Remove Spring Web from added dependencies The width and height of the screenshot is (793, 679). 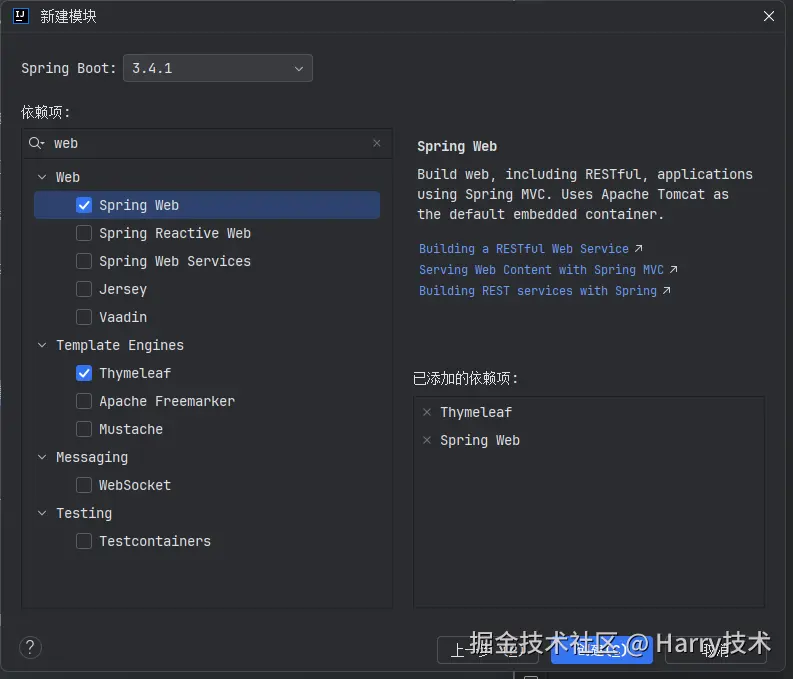click(x=427, y=440)
